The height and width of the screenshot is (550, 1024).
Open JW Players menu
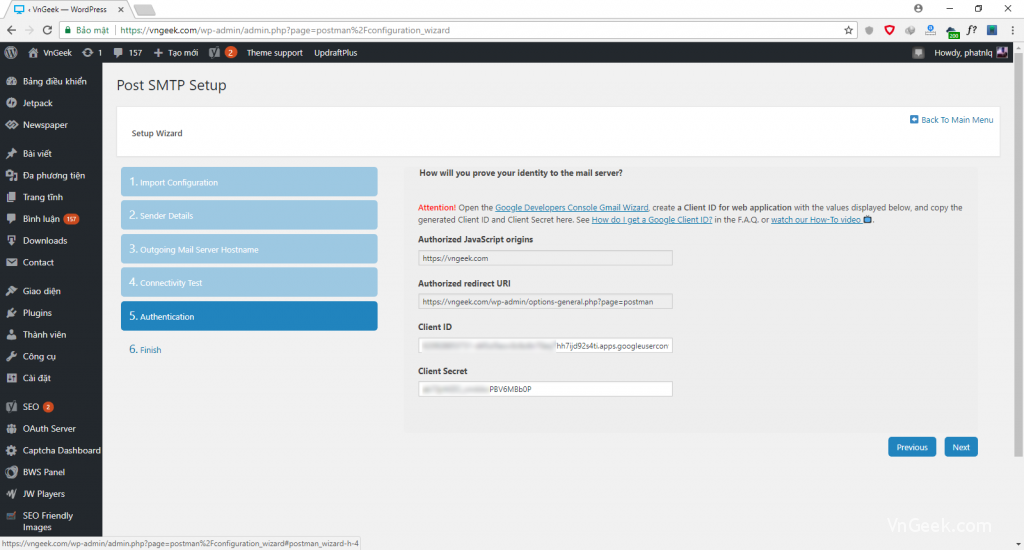[x=51, y=494]
